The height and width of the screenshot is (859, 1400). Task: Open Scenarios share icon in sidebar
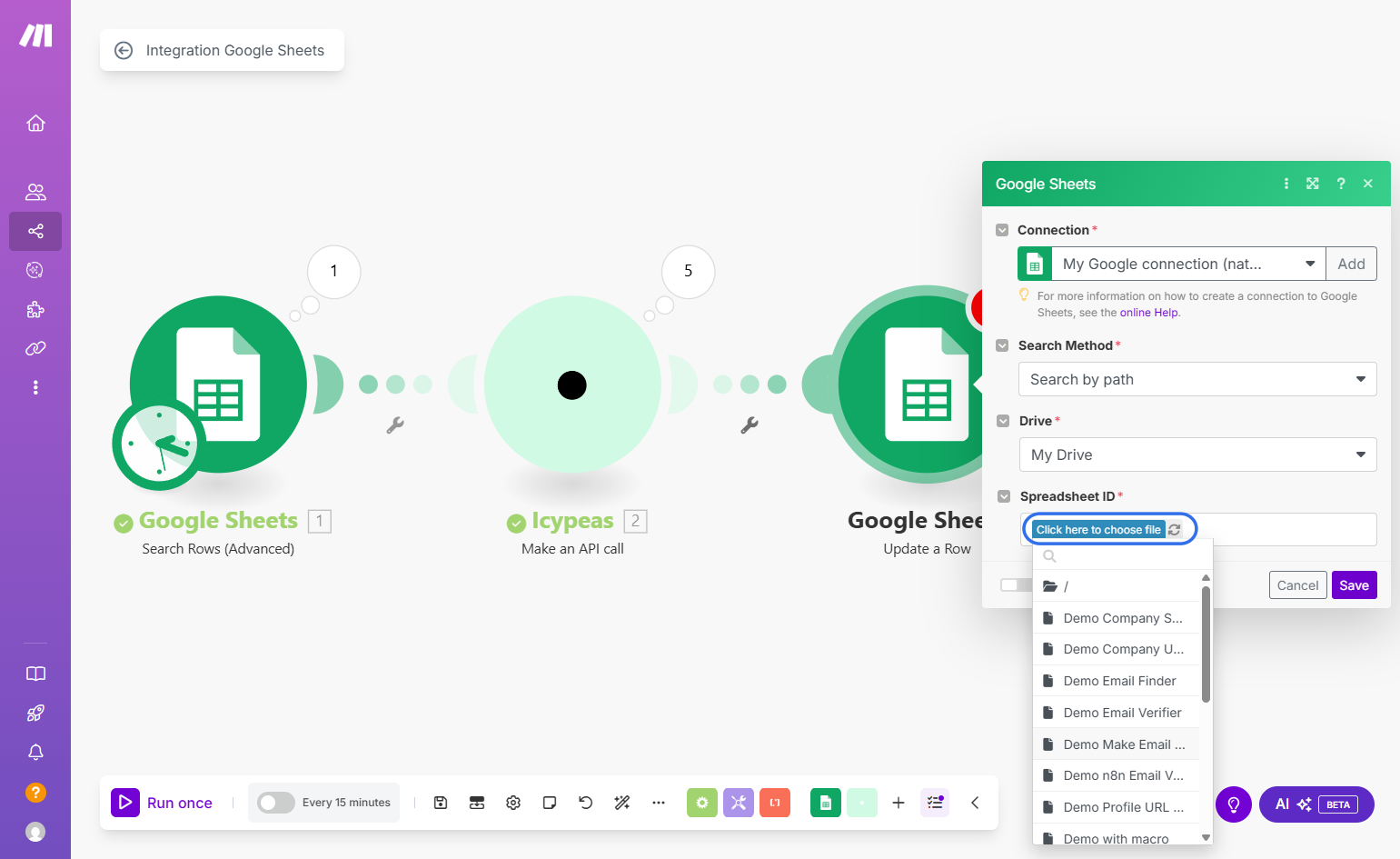point(35,231)
